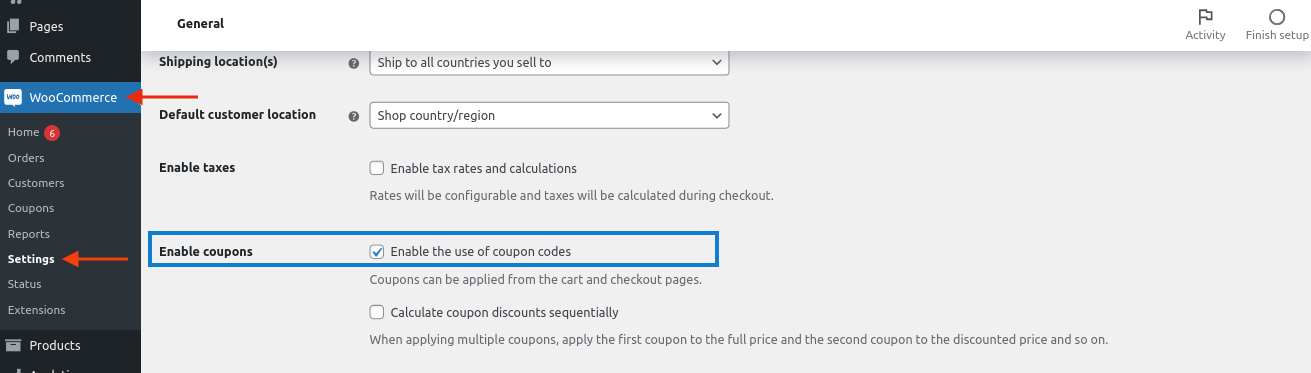Click the Finish setup circle icon

(x=1277, y=17)
